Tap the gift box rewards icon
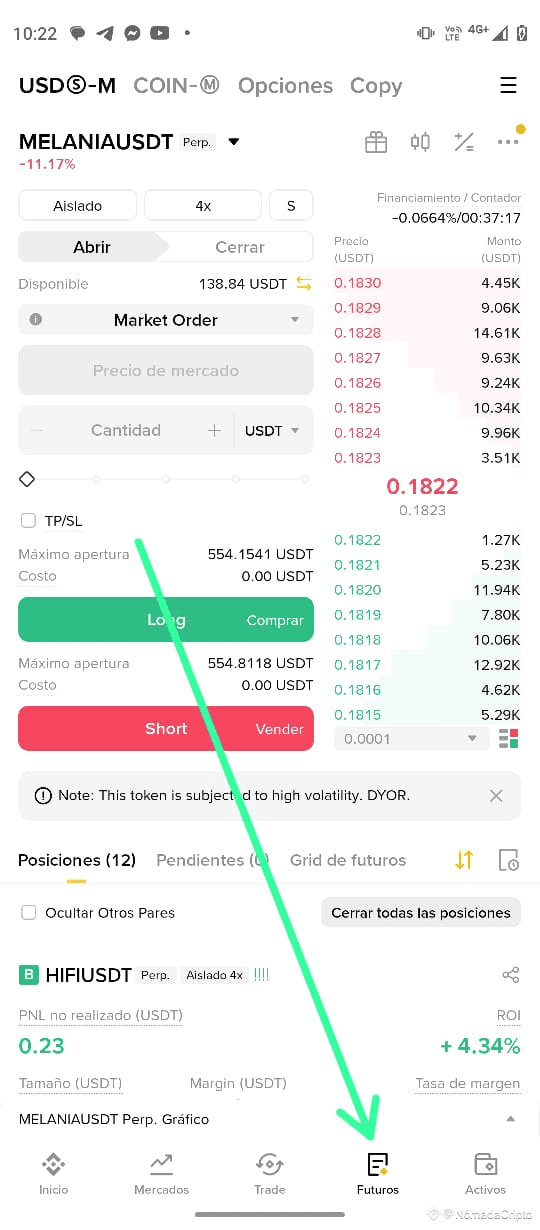Viewport: 540px width, 1230px height. [x=376, y=142]
